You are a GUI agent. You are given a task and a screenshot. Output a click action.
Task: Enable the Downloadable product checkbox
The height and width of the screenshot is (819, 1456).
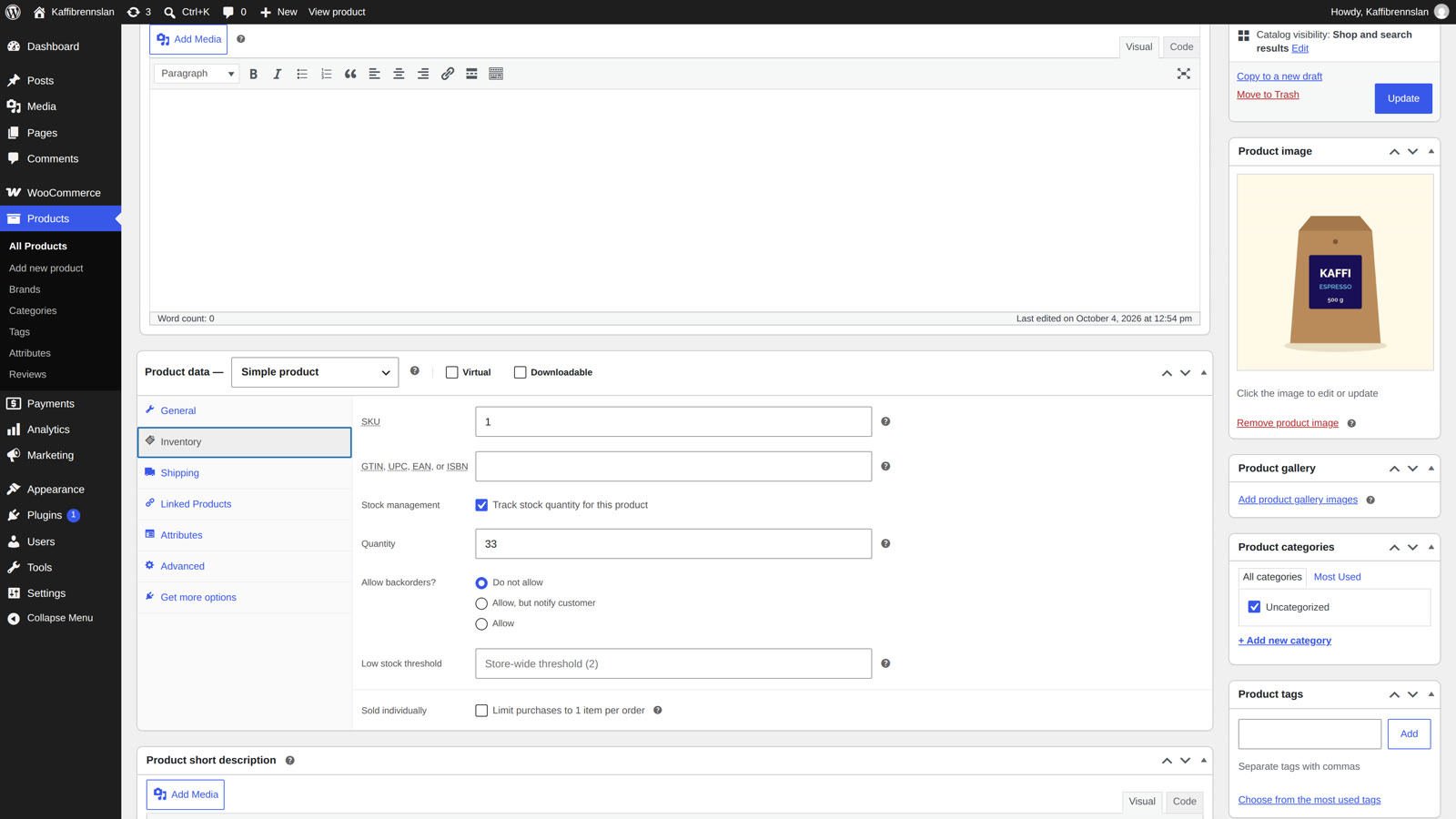(x=520, y=372)
